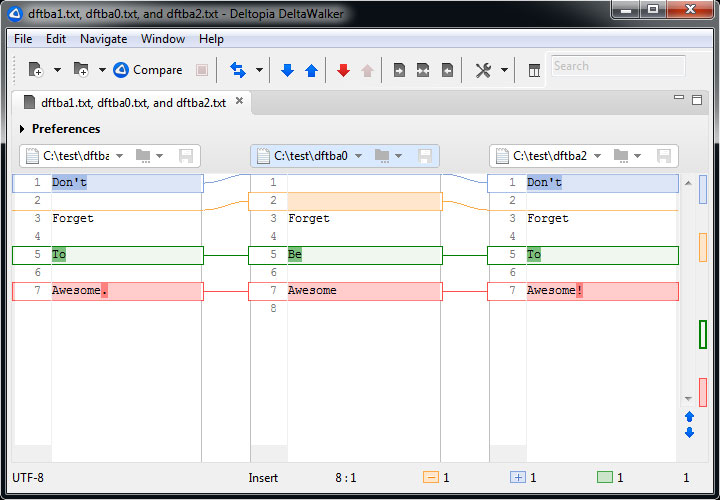Open the C:\test\dftba0 path dropdown
The image size is (720, 500).
pos(358,156)
